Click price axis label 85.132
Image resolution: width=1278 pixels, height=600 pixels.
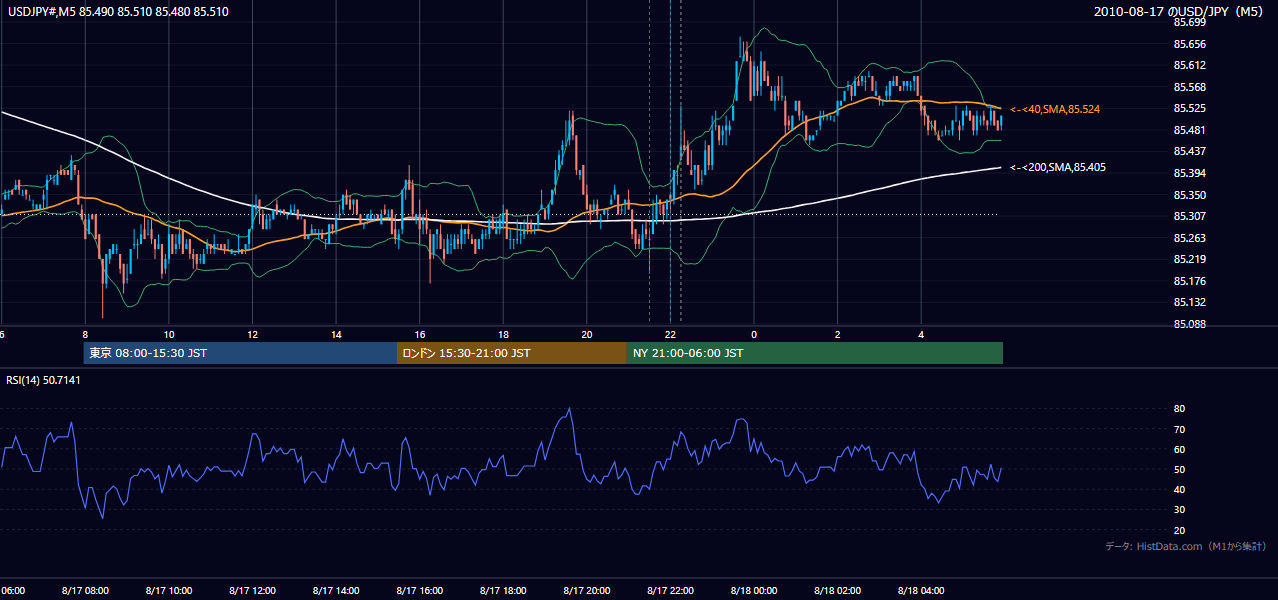[1189, 302]
